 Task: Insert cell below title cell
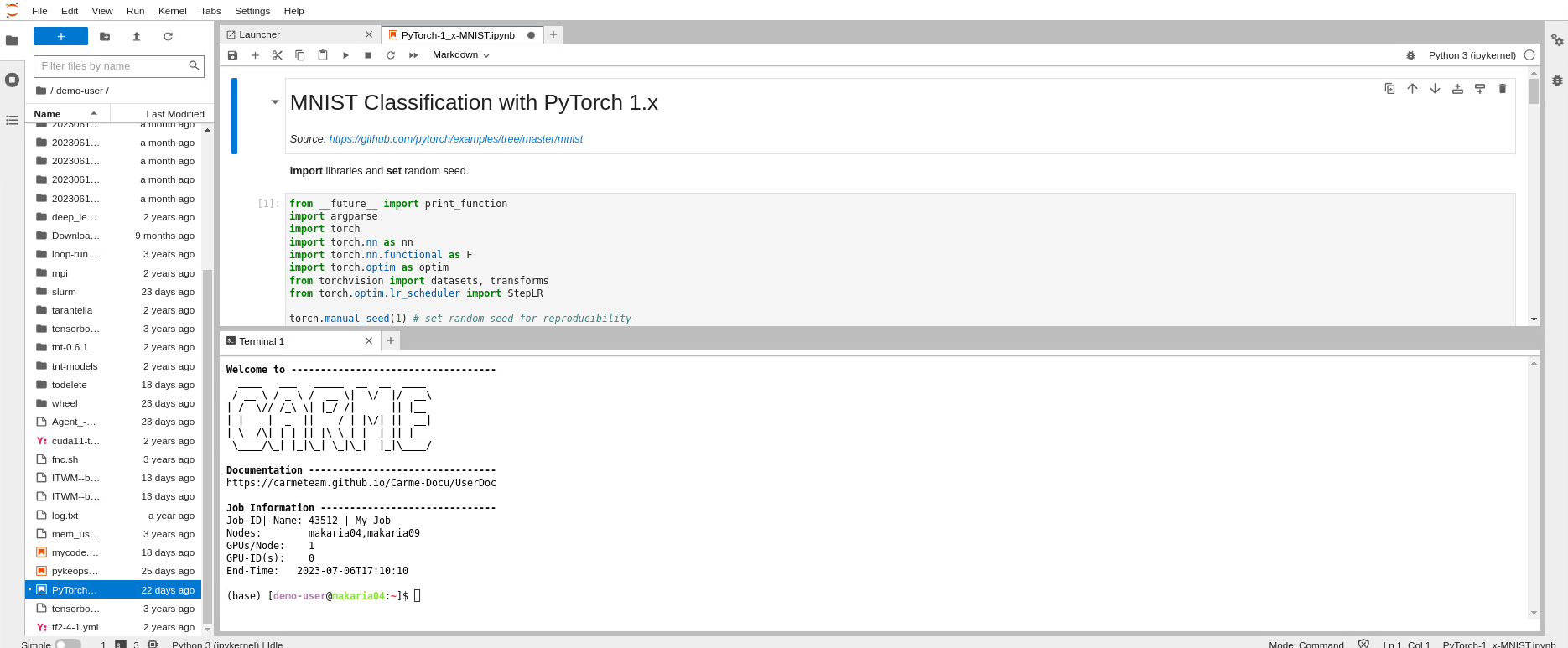click(x=1480, y=89)
